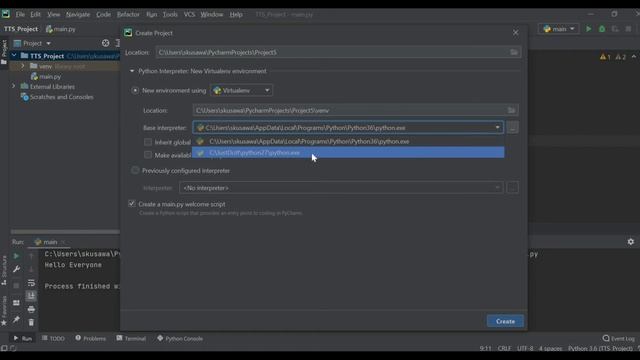Open run panel settings gear icon
Viewport: 640px width, 360px height.
[x=631, y=242]
